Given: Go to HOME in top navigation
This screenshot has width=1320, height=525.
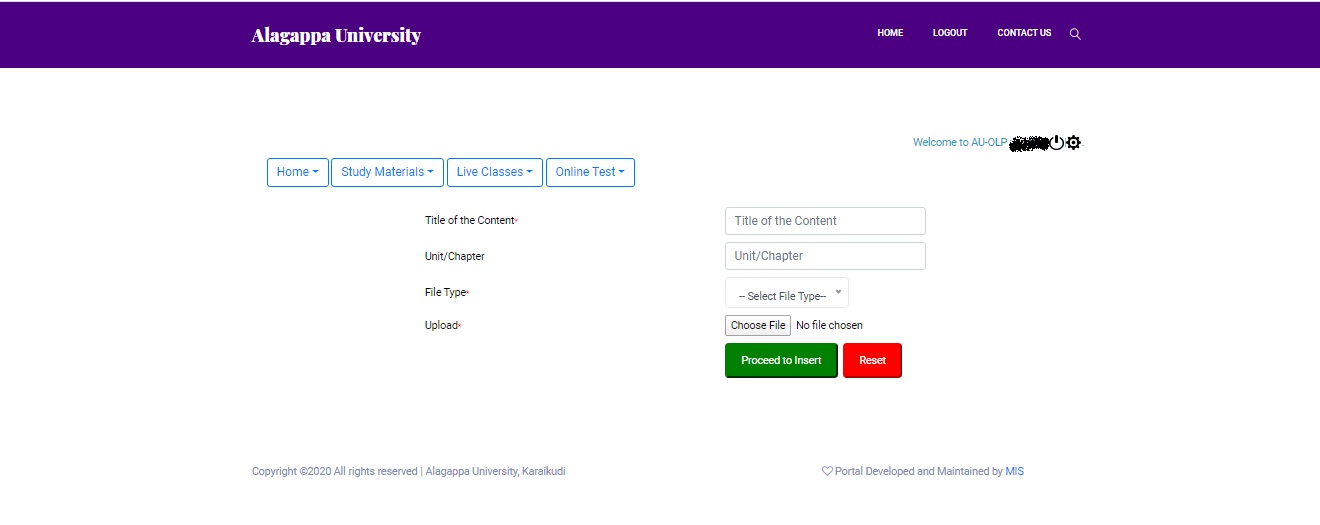Looking at the screenshot, I should click(x=890, y=33).
